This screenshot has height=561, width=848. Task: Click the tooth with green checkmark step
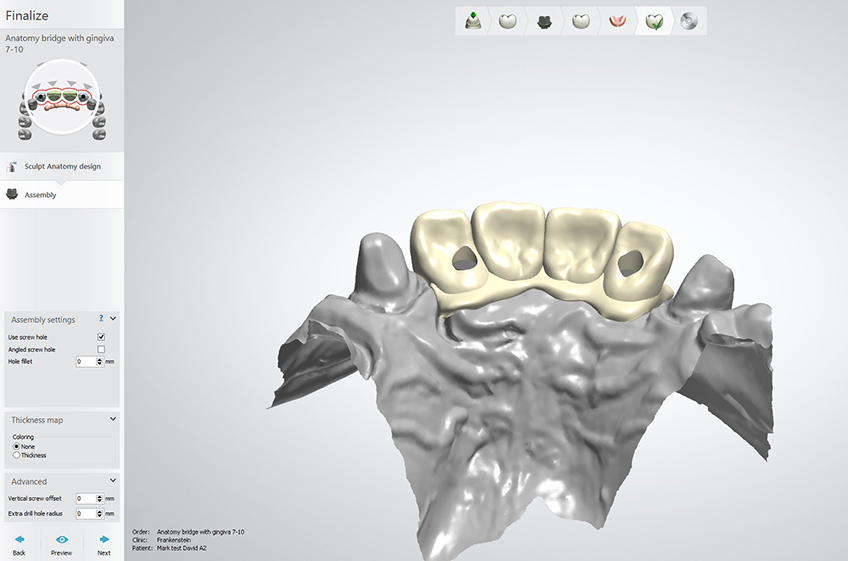pos(653,21)
